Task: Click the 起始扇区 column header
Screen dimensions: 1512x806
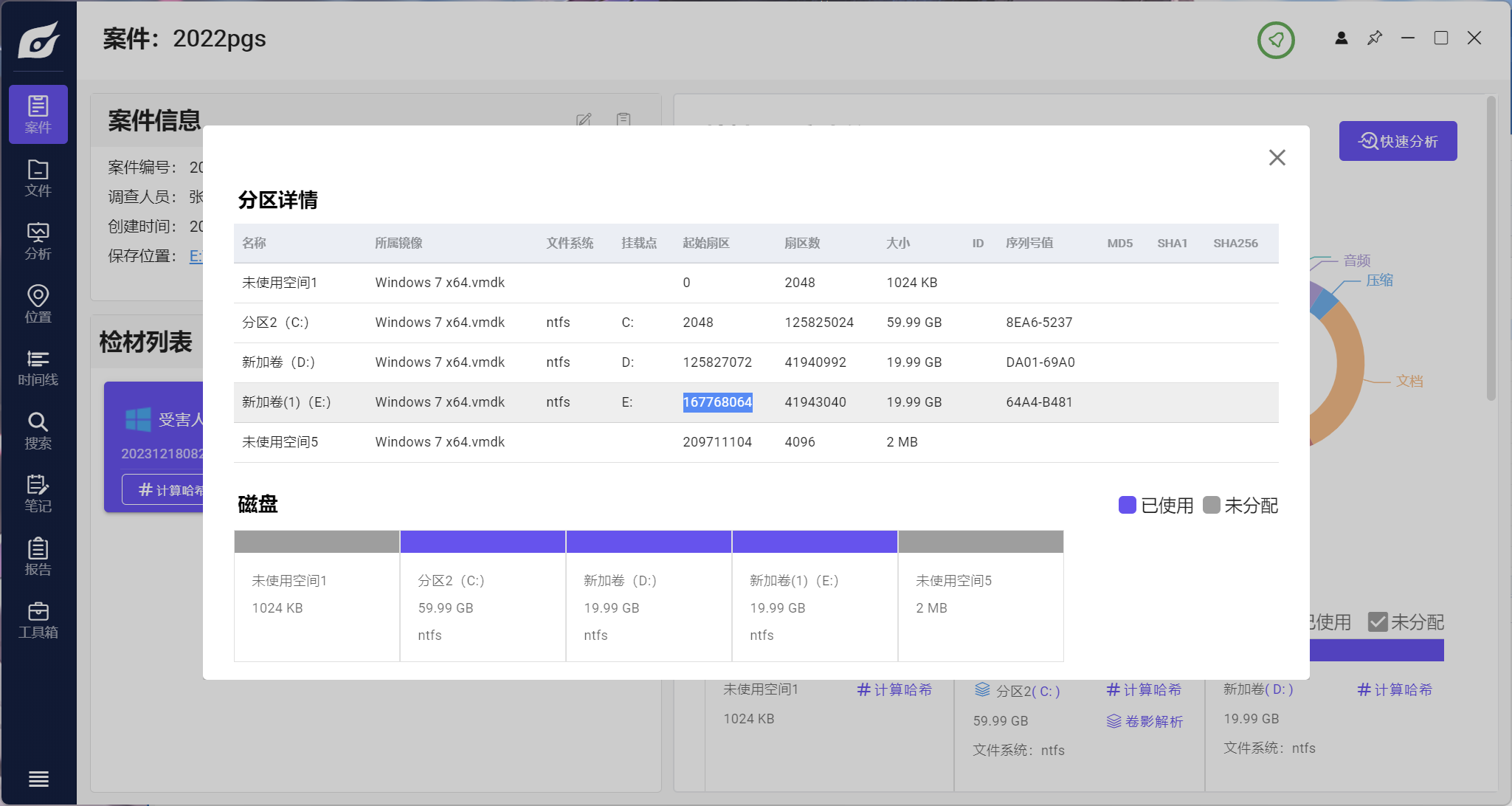Action: click(x=706, y=243)
